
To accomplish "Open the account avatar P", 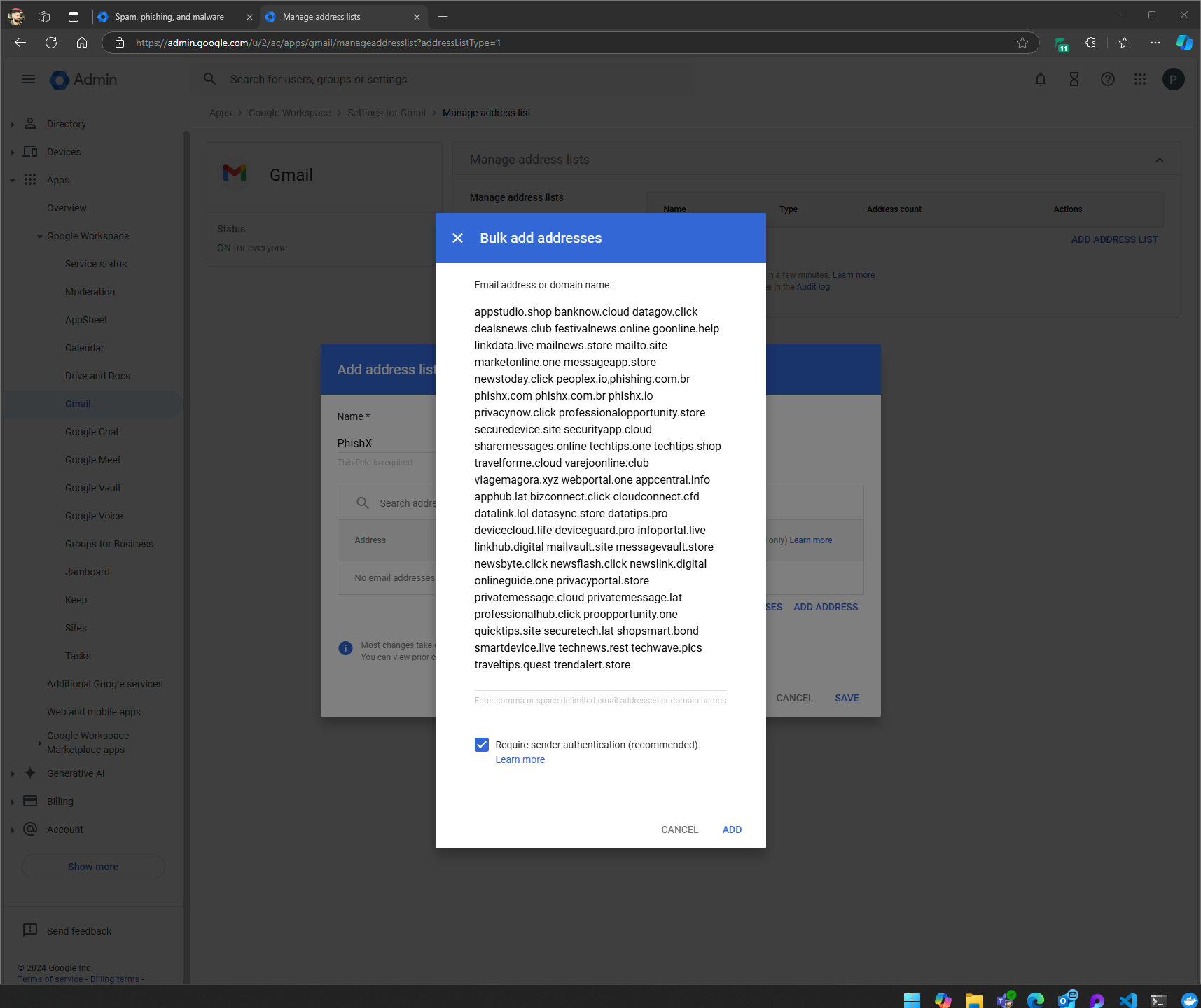I will click(x=1174, y=79).
